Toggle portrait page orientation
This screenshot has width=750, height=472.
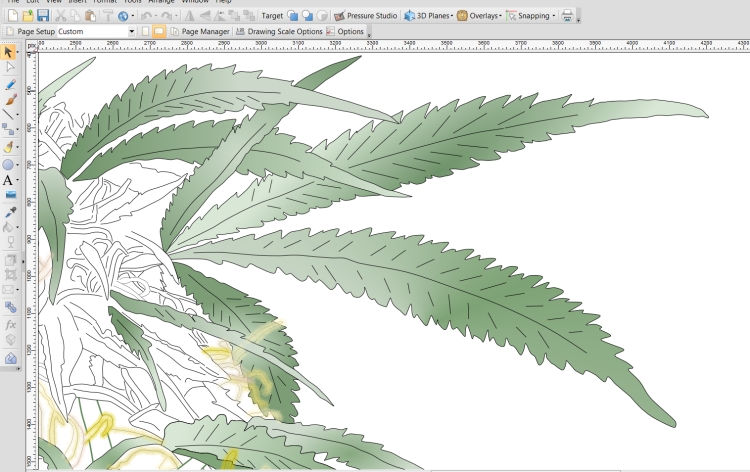146,32
